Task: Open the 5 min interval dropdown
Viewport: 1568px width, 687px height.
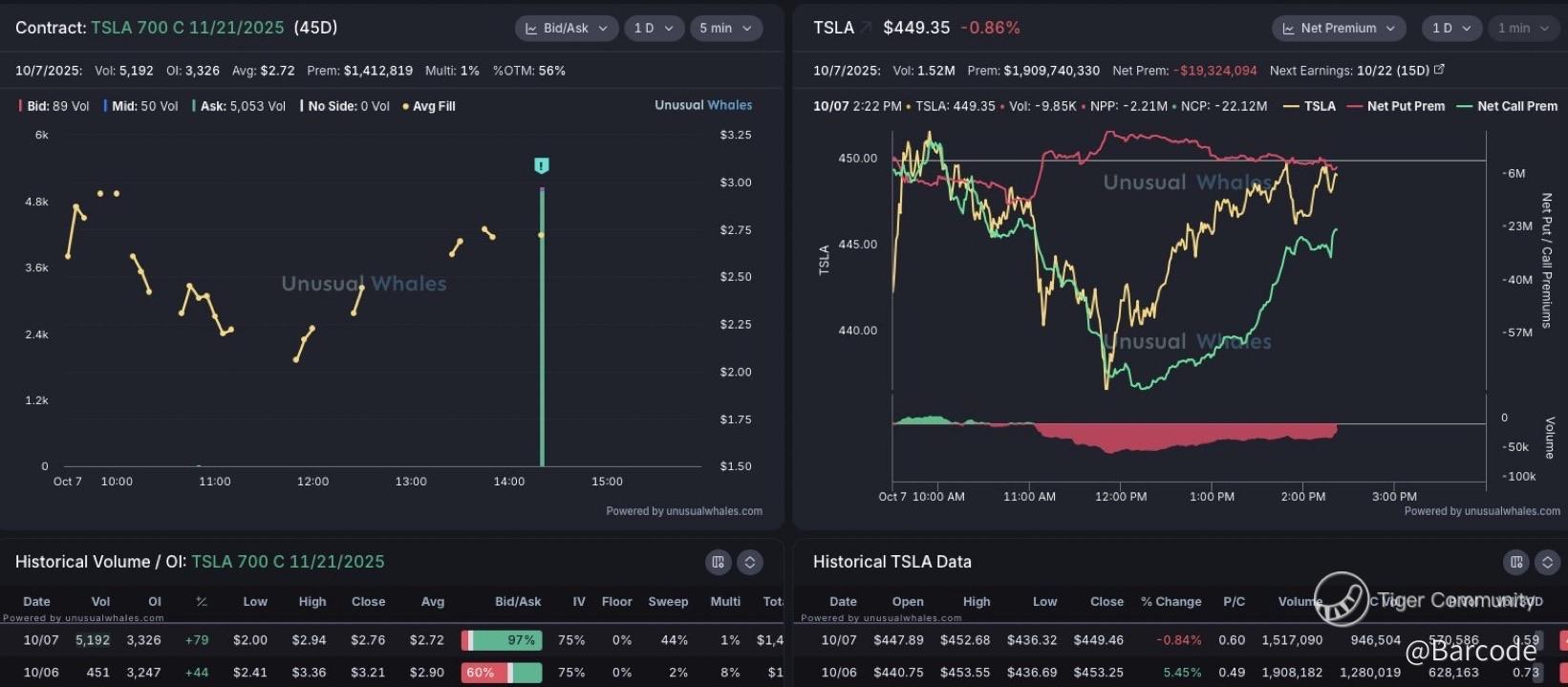Action: [725, 29]
